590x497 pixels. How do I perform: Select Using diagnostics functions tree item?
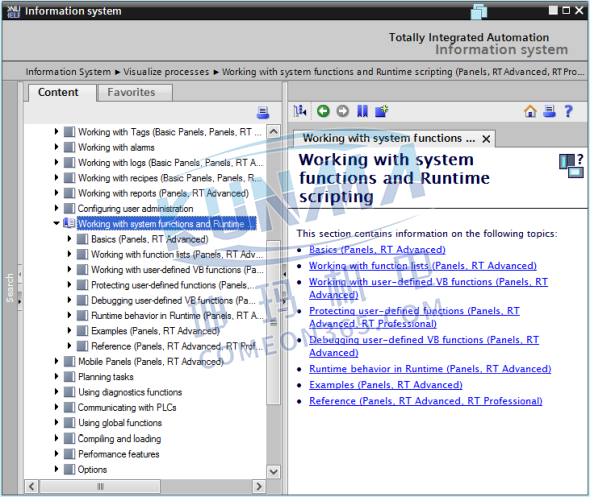pyautogui.click(x=130, y=392)
